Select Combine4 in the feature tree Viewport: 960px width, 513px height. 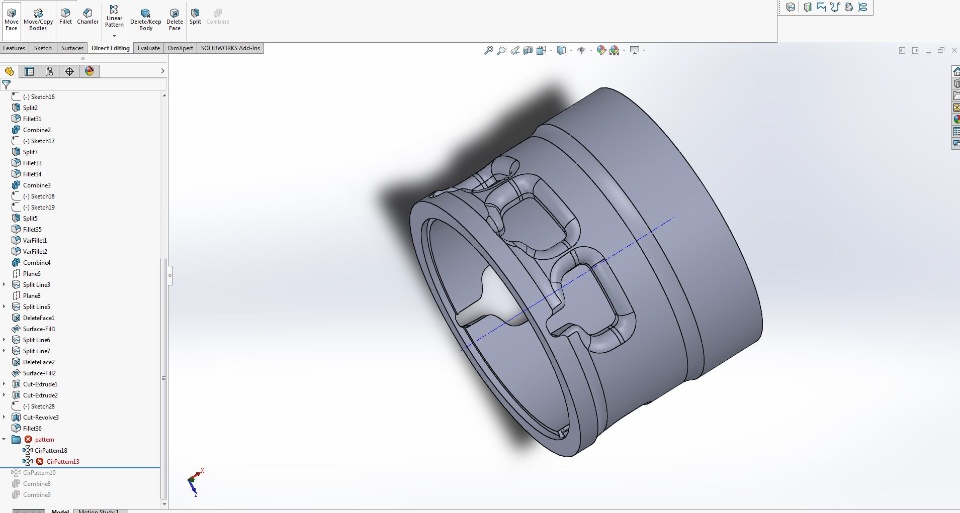tap(36, 263)
